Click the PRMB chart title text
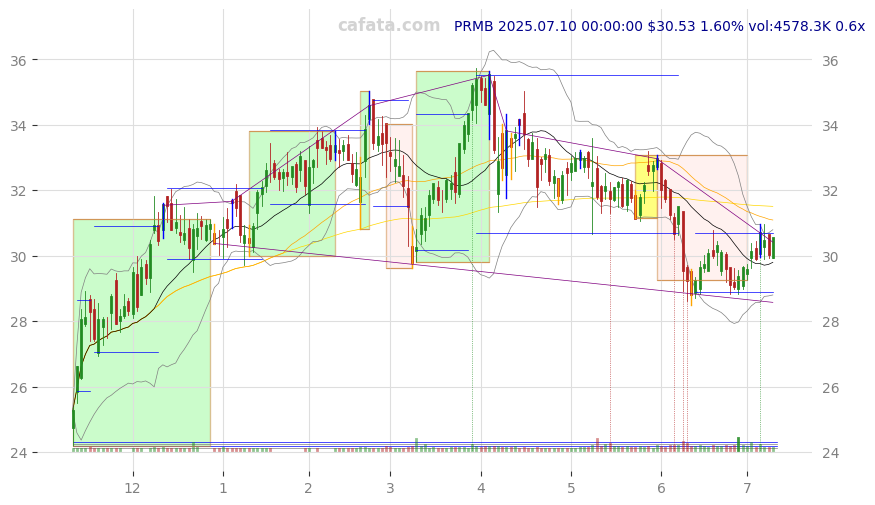Image resolution: width=875 pixels, height=505 pixels. 659,26
